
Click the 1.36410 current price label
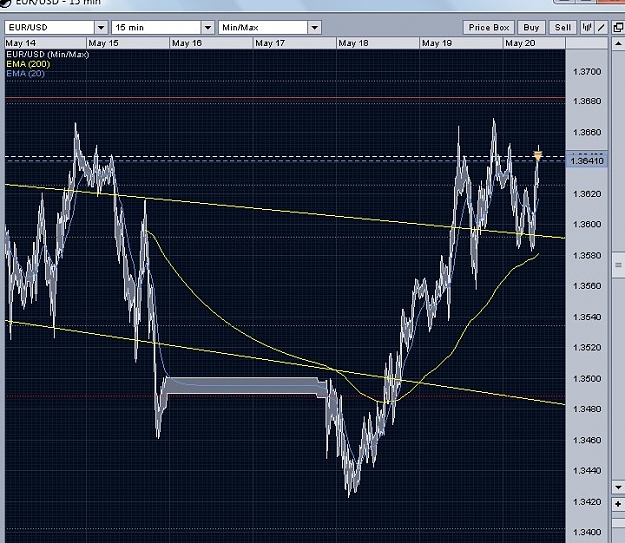[x=587, y=161]
